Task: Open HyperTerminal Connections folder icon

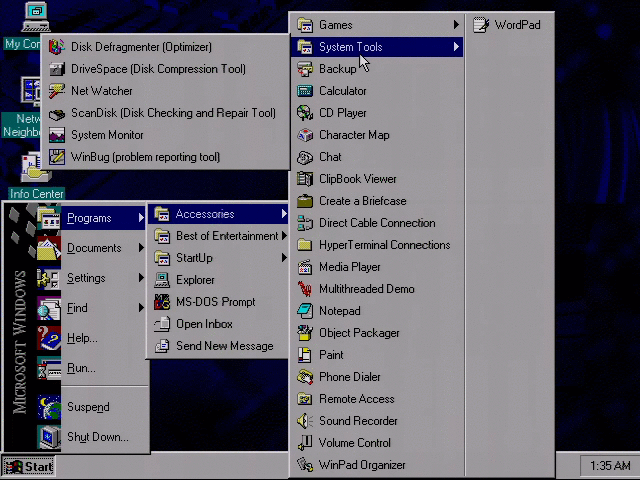Action: tap(305, 245)
